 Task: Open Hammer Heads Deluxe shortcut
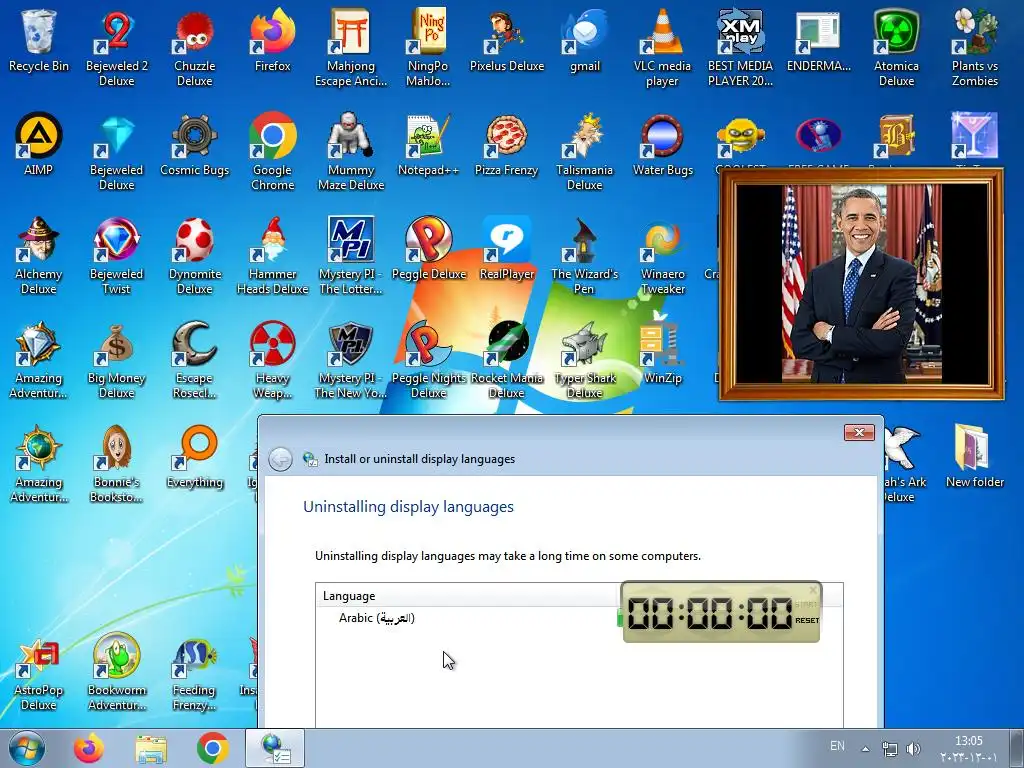[x=272, y=255]
